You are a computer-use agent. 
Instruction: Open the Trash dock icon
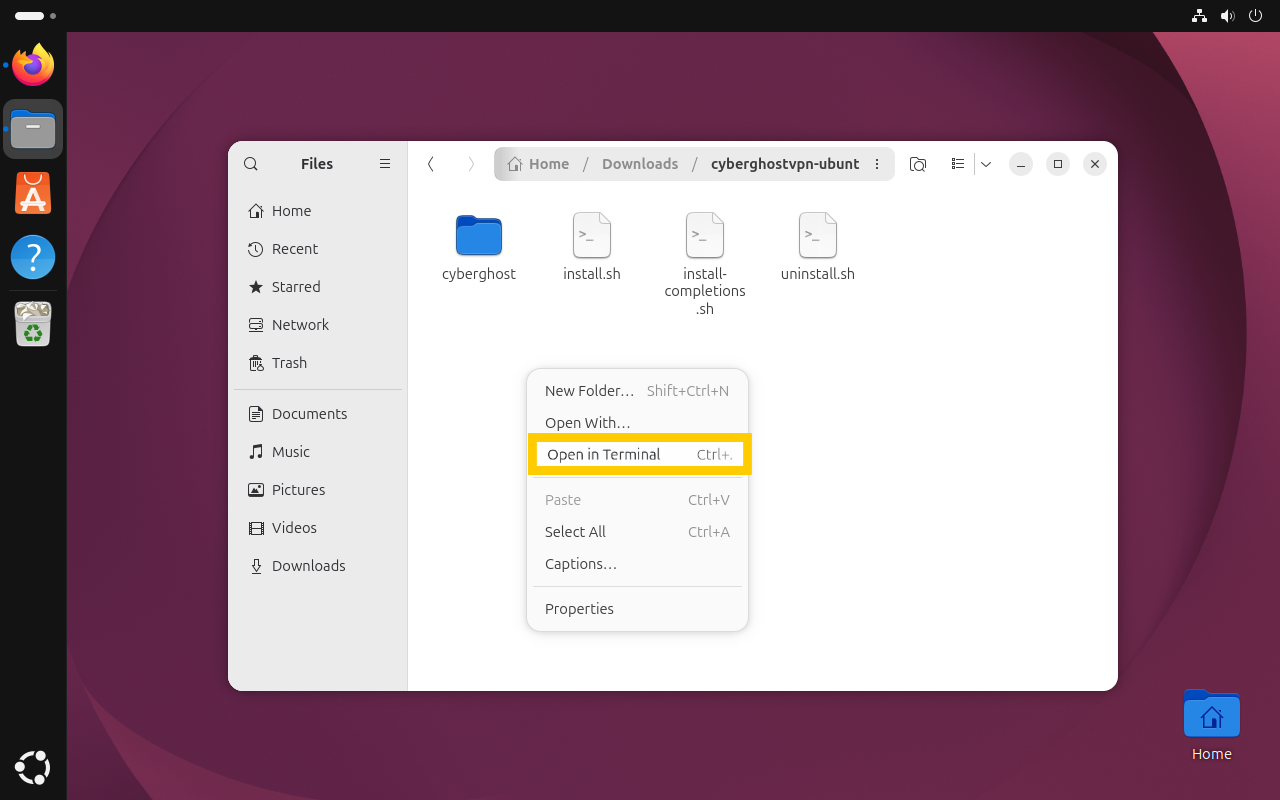[x=33, y=322]
